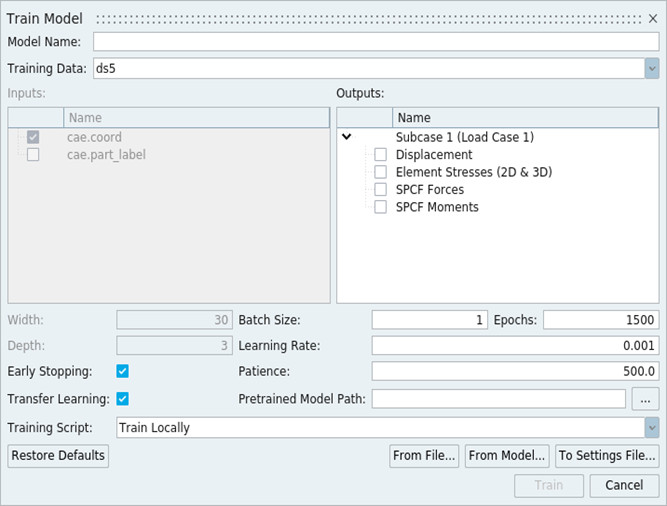Check the Displacement output checkbox
Image resolution: width=667 pixels, height=506 pixels.
click(x=380, y=155)
